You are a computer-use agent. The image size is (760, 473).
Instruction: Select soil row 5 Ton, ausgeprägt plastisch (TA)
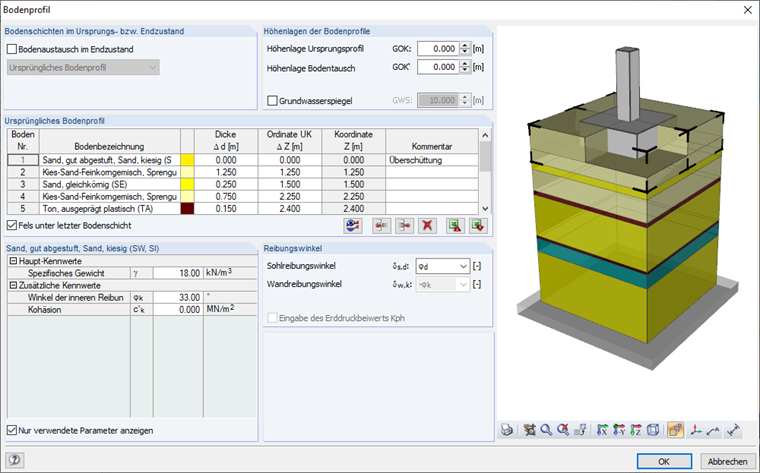(110, 209)
